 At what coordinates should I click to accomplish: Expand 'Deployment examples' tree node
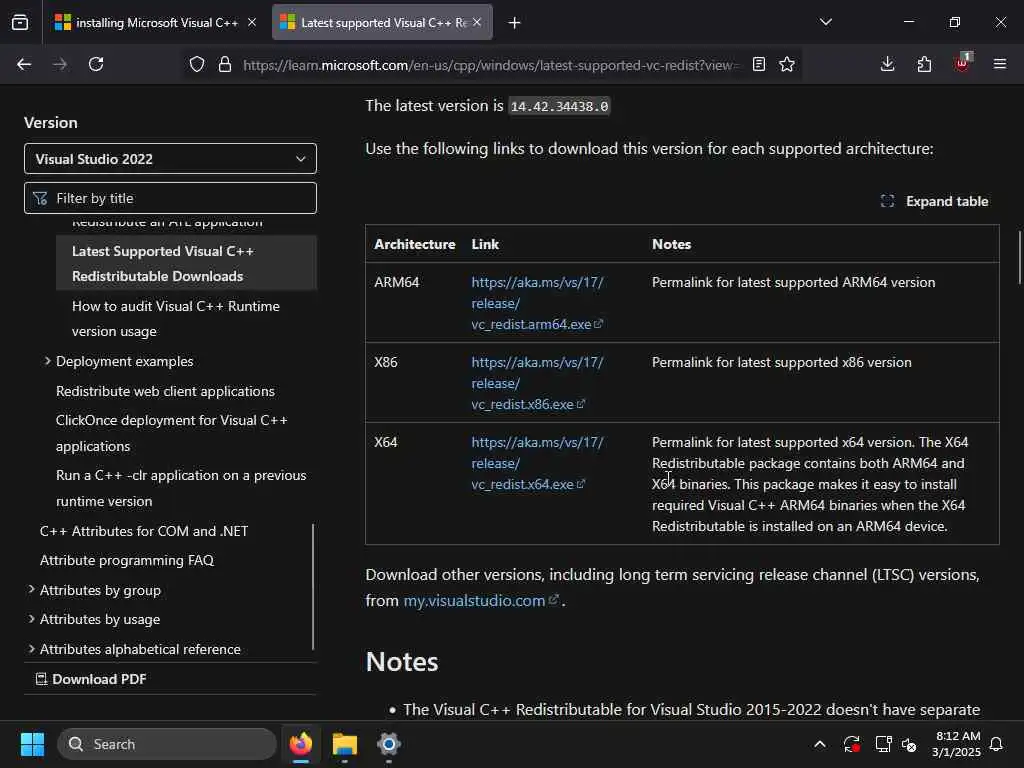point(48,360)
